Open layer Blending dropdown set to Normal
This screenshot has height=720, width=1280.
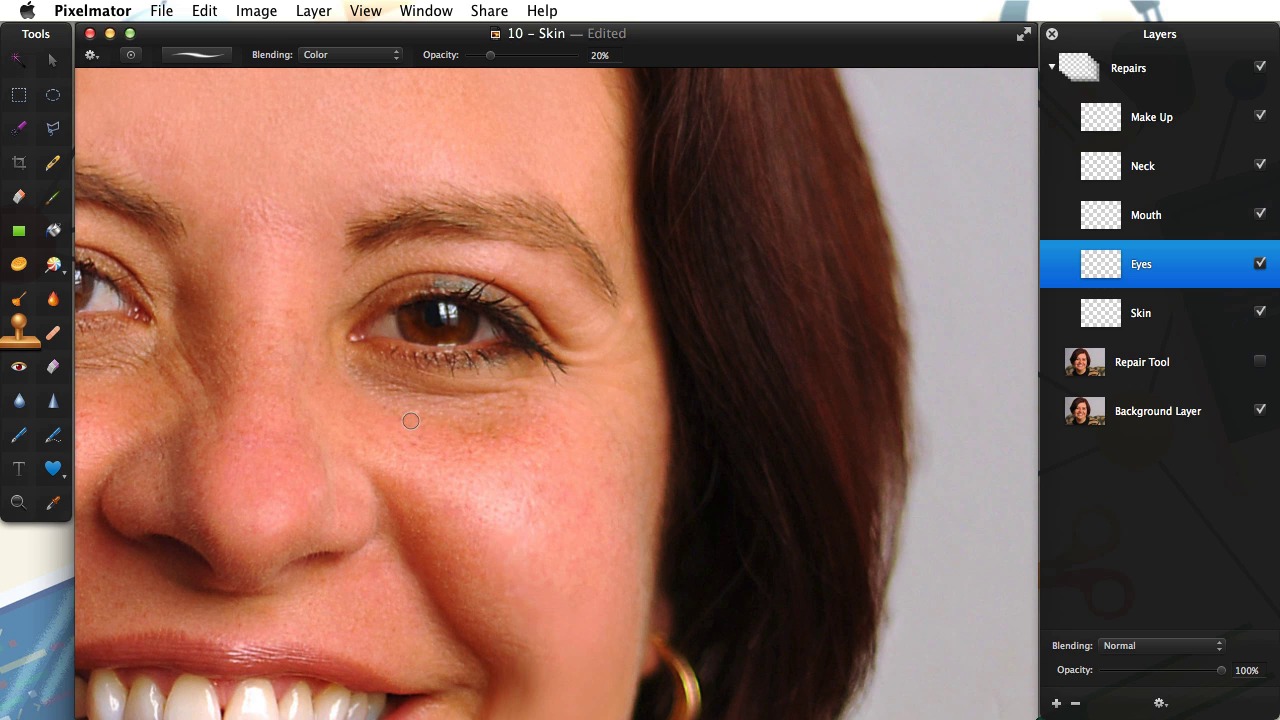(1162, 646)
